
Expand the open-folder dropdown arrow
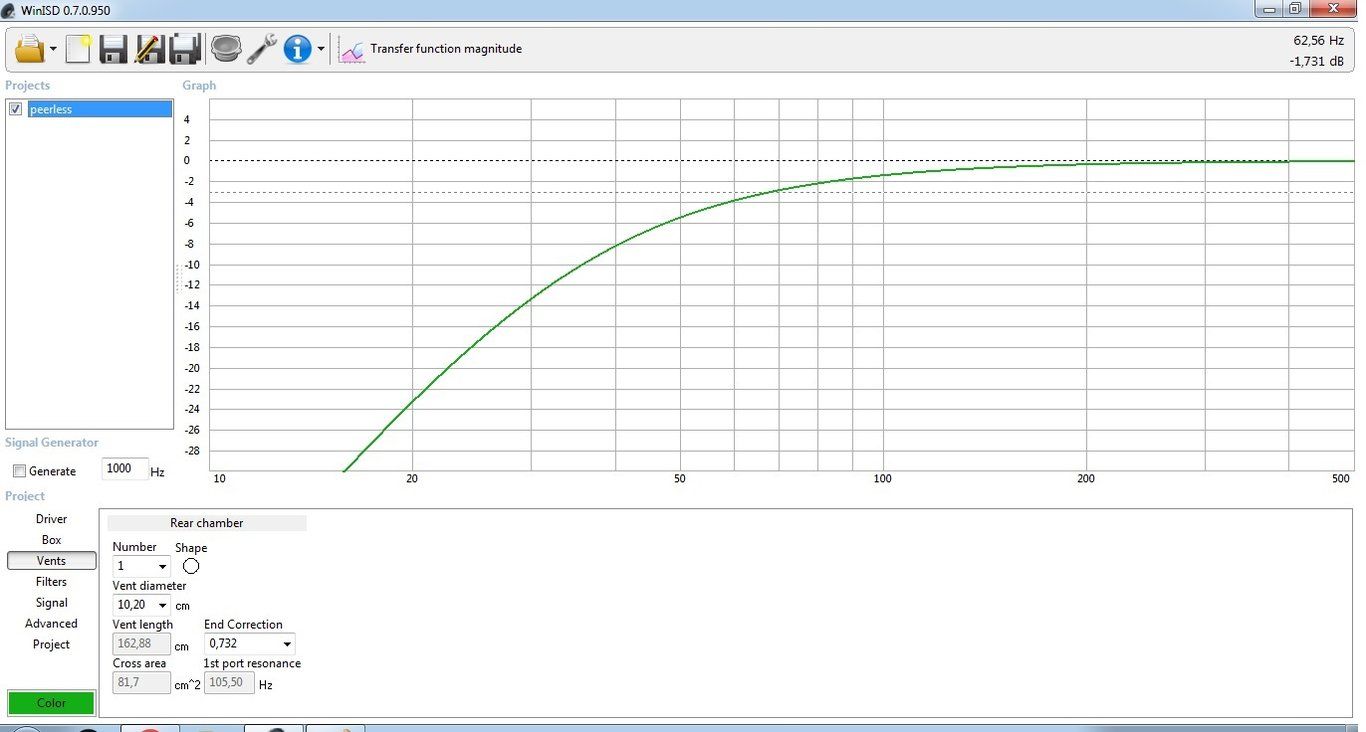click(x=53, y=49)
